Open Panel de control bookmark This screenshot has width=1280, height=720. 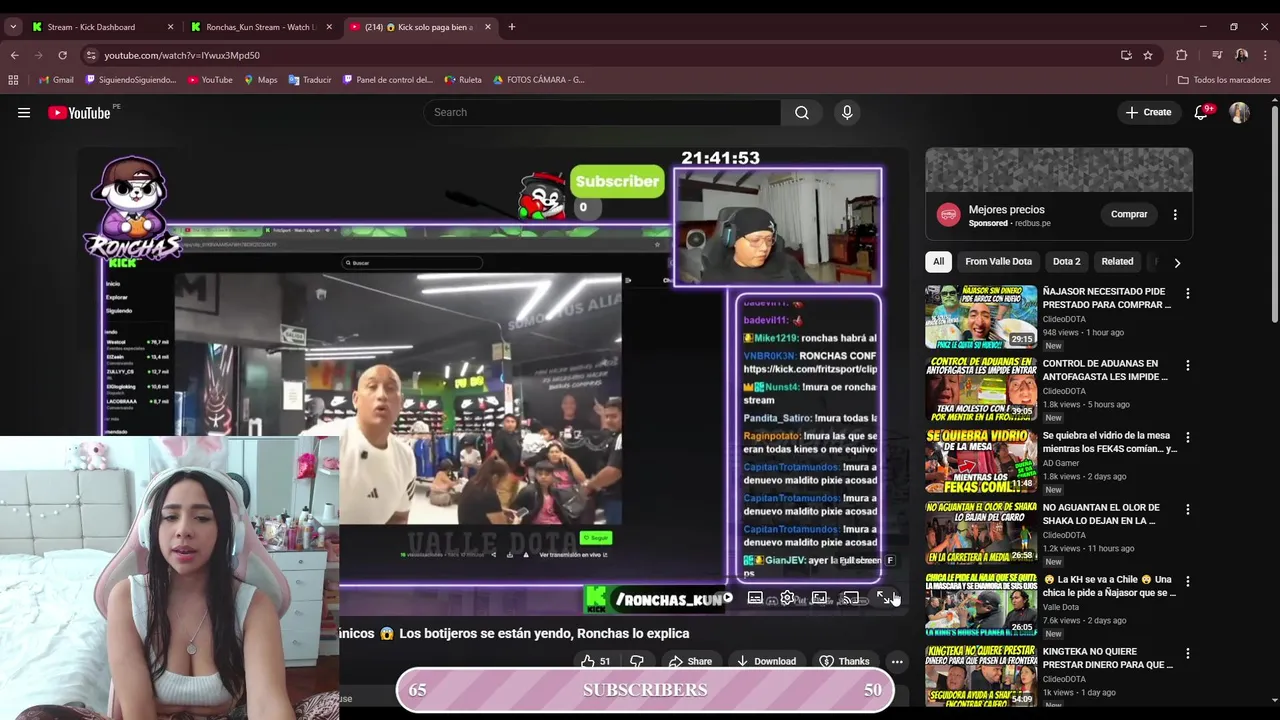click(x=388, y=80)
